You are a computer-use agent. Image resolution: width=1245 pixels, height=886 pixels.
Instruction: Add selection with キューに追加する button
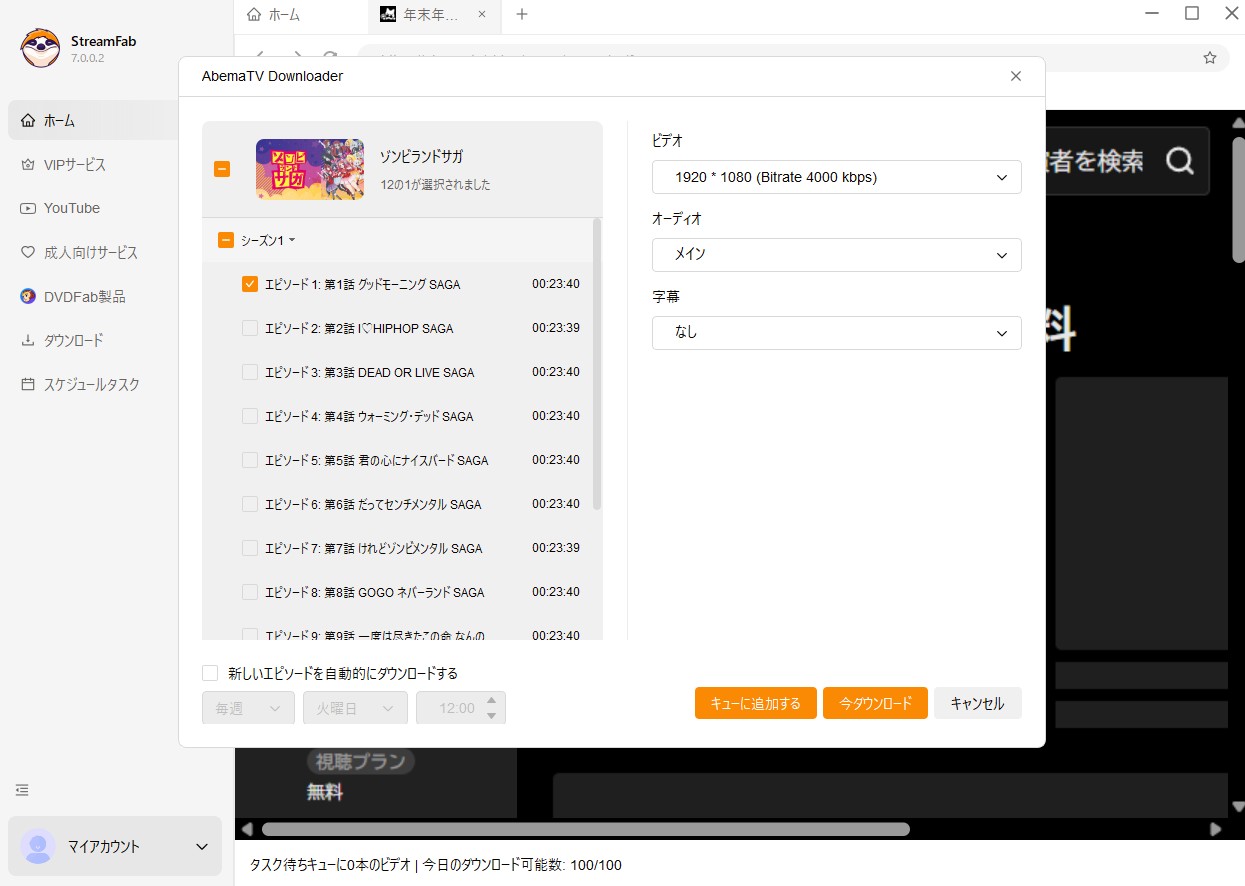pos(755,703)
